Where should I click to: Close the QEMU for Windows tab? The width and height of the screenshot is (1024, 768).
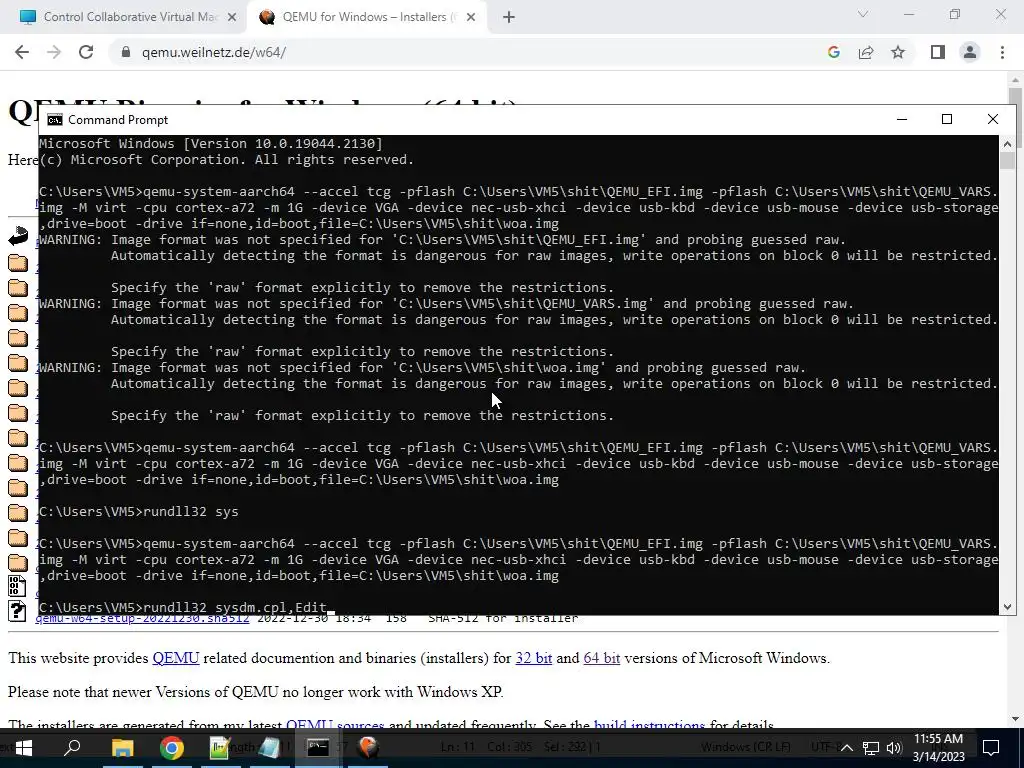click(x=471, y=17)
